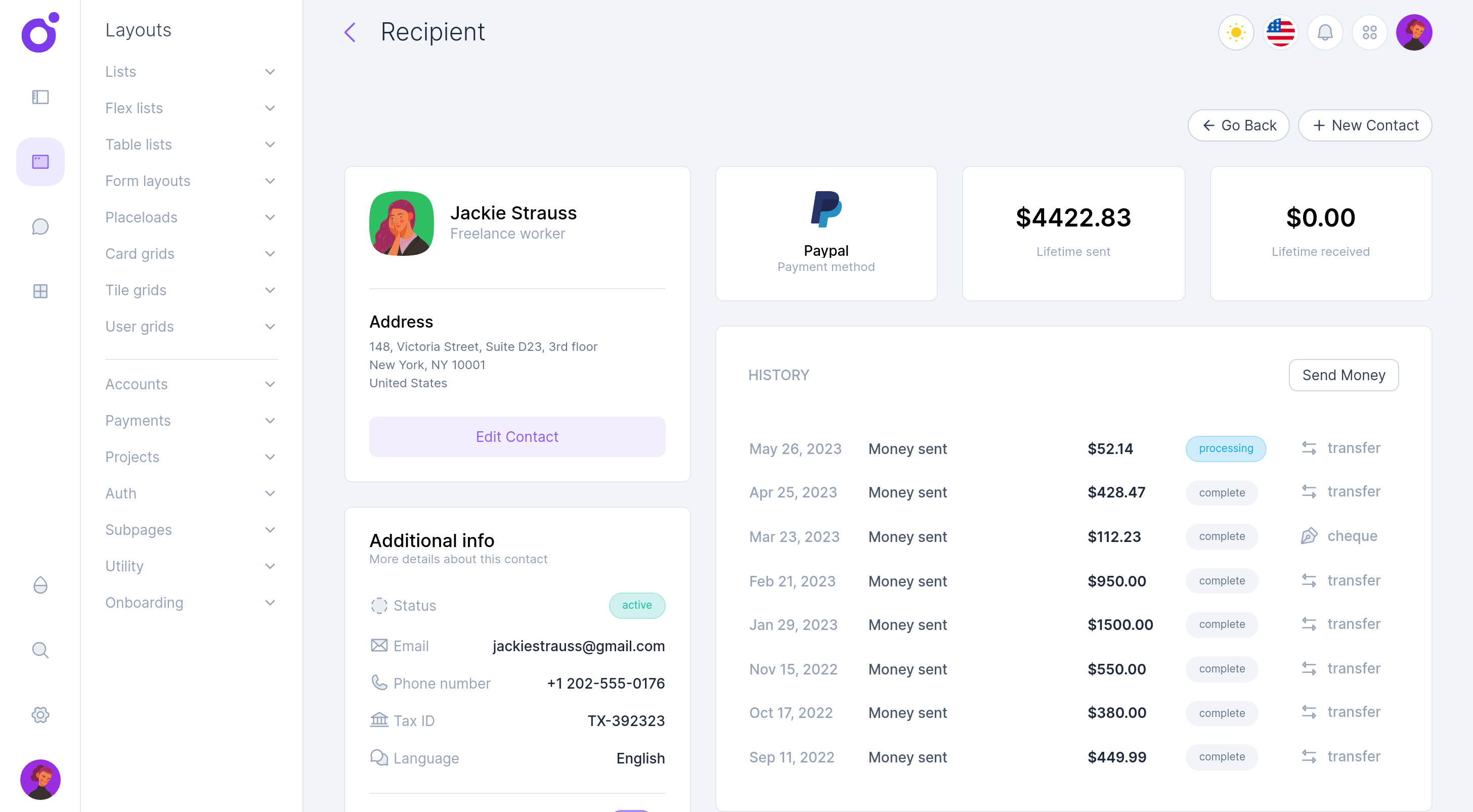1473x812 pixels.
Task: Open the settings gear in sidebar
Action: tap(40, 715)
